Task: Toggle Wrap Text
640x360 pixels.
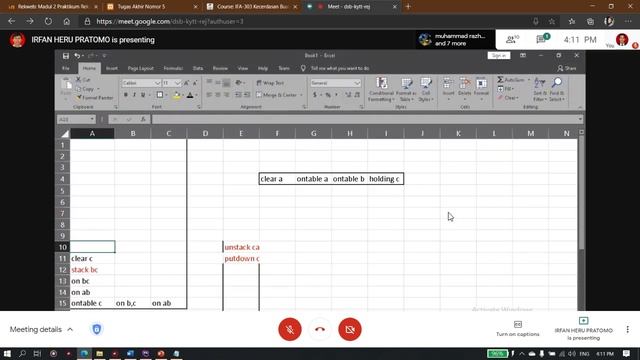Action: [x=270, y=83]
